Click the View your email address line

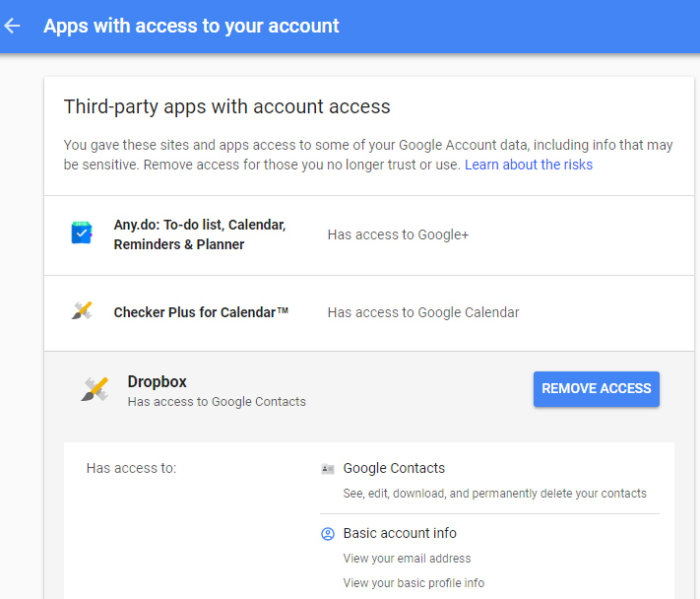point(407,558)
